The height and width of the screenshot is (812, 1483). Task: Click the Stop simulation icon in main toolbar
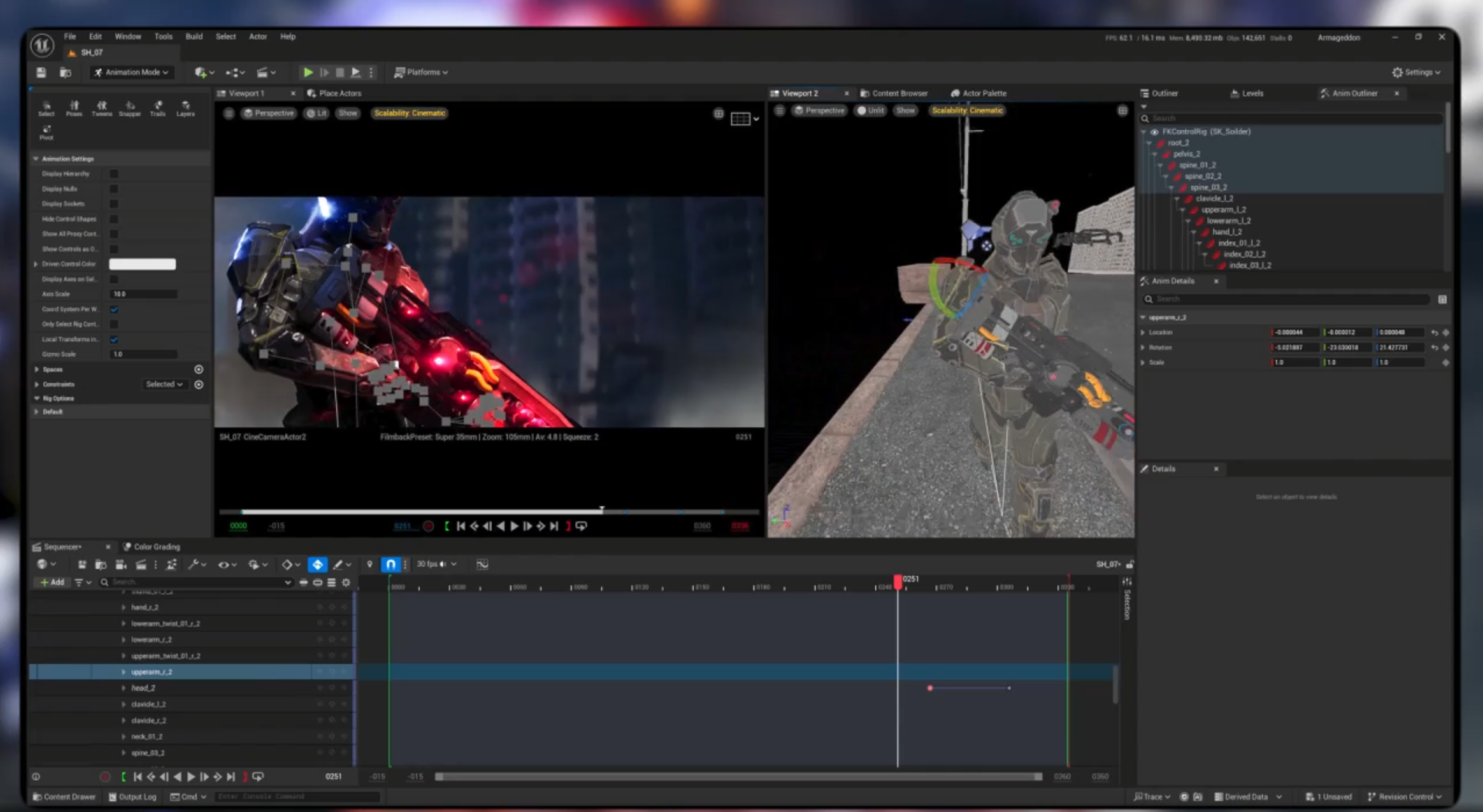(340, 72)
